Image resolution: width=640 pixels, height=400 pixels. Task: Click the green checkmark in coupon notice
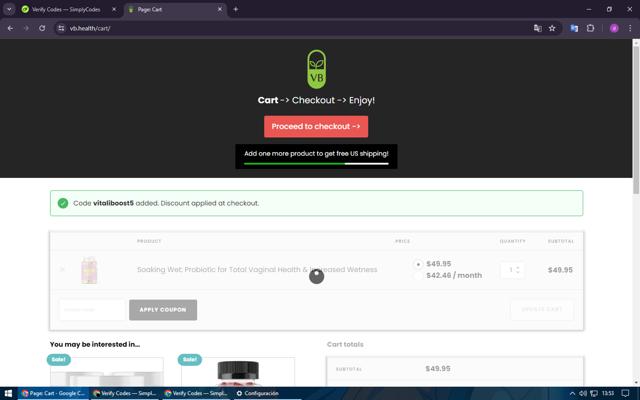click(x=63, y=203)
